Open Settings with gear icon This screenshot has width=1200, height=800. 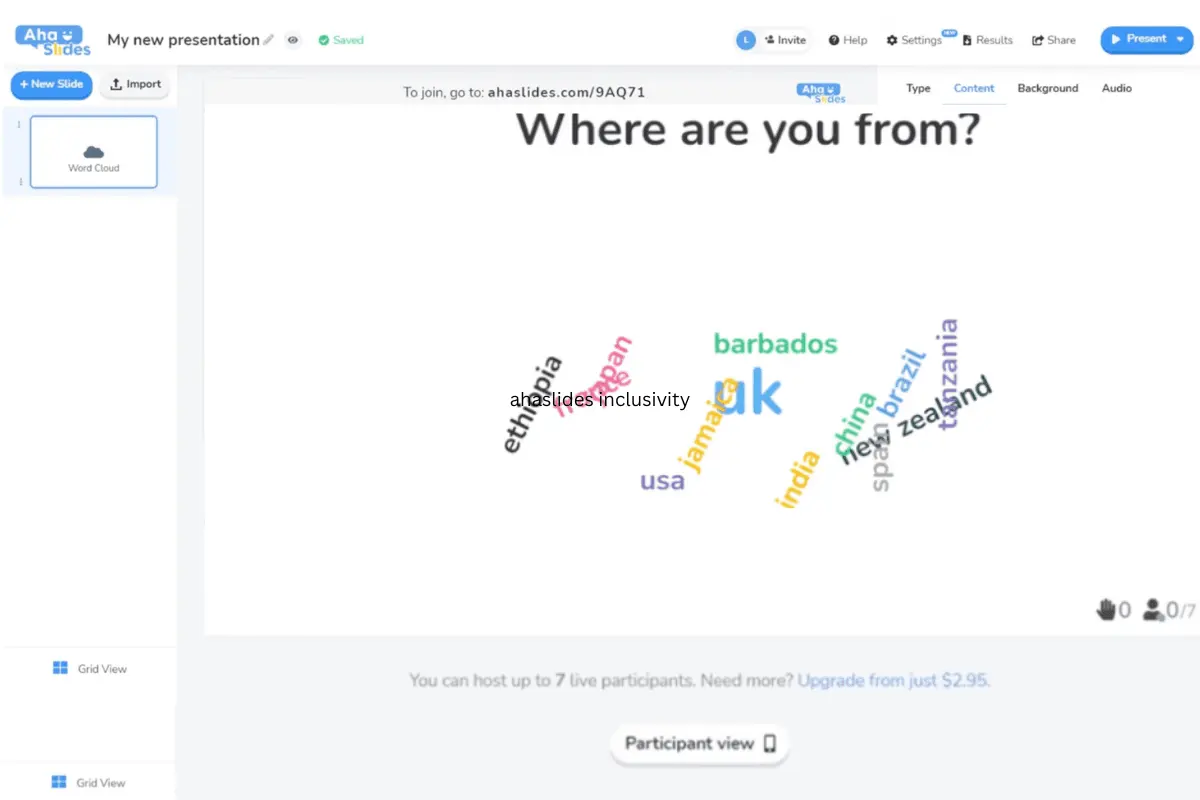914,40
